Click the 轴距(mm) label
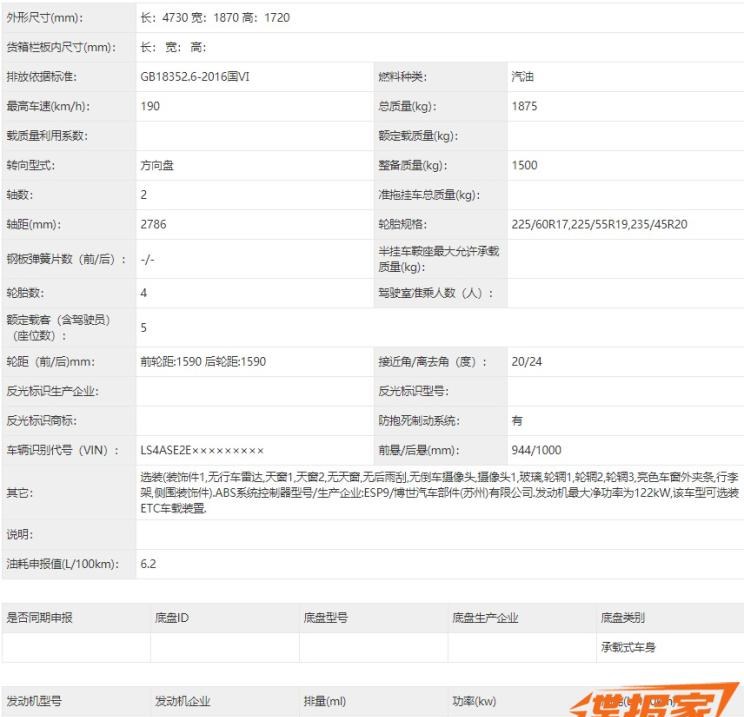This screenshot has height=717, width=744. pos(33,224)
